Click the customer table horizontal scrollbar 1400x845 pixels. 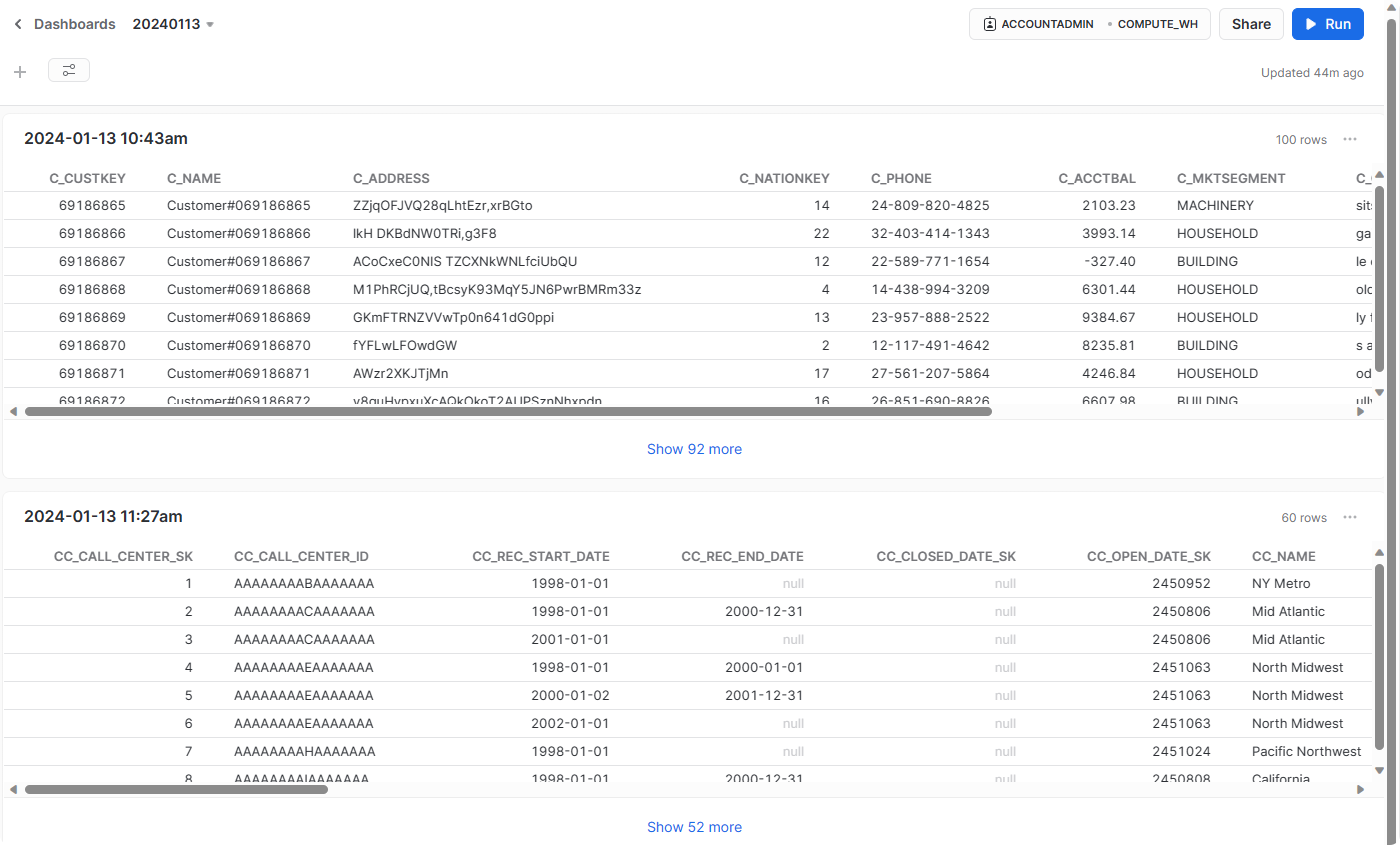(508, 411)
